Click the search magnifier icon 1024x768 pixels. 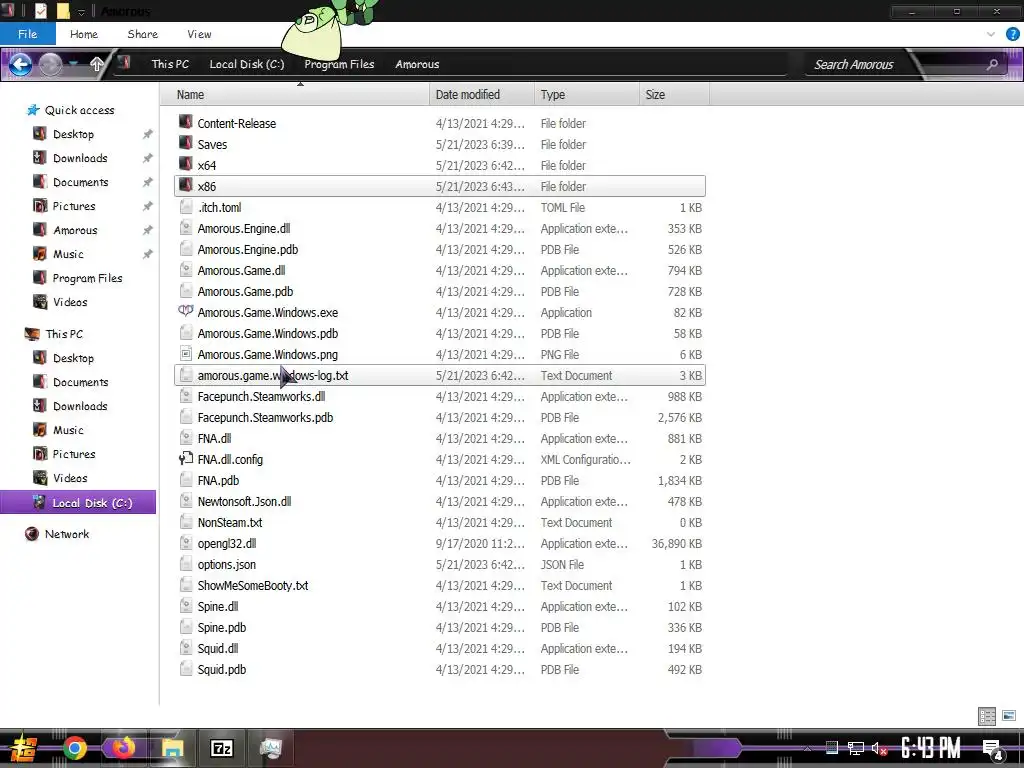[x=992, y=64]
